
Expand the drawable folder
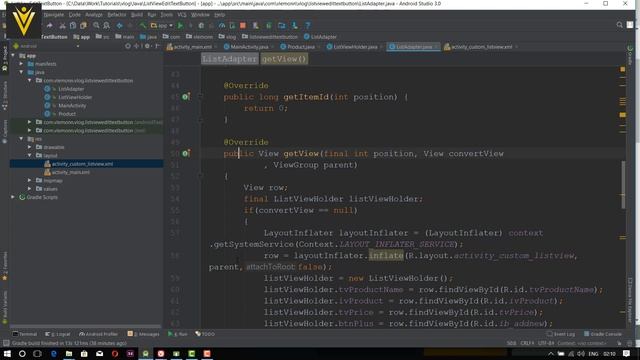pyautogui.click(x=29, y=147)
